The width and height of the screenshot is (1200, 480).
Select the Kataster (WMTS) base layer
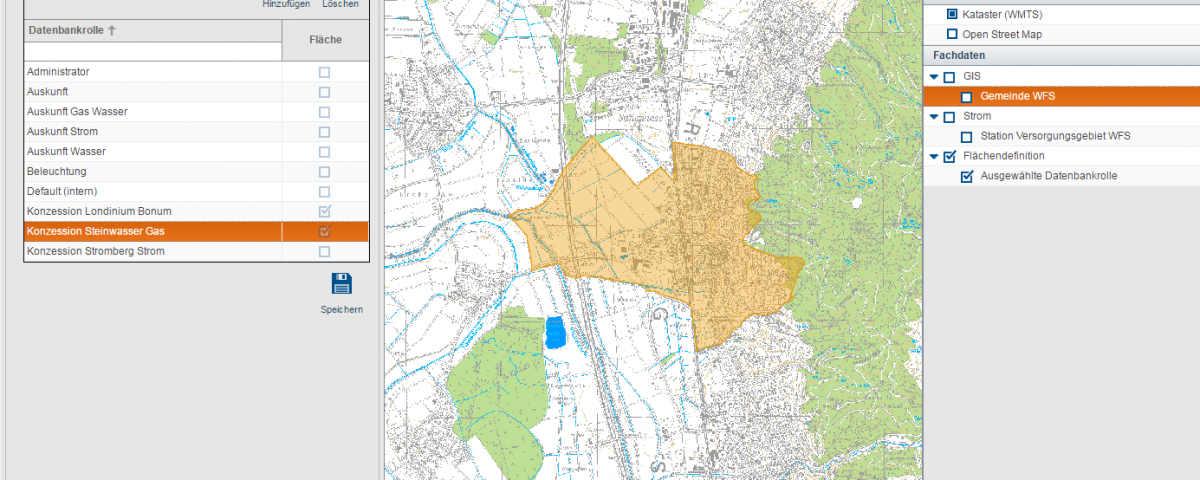point(952,14)
